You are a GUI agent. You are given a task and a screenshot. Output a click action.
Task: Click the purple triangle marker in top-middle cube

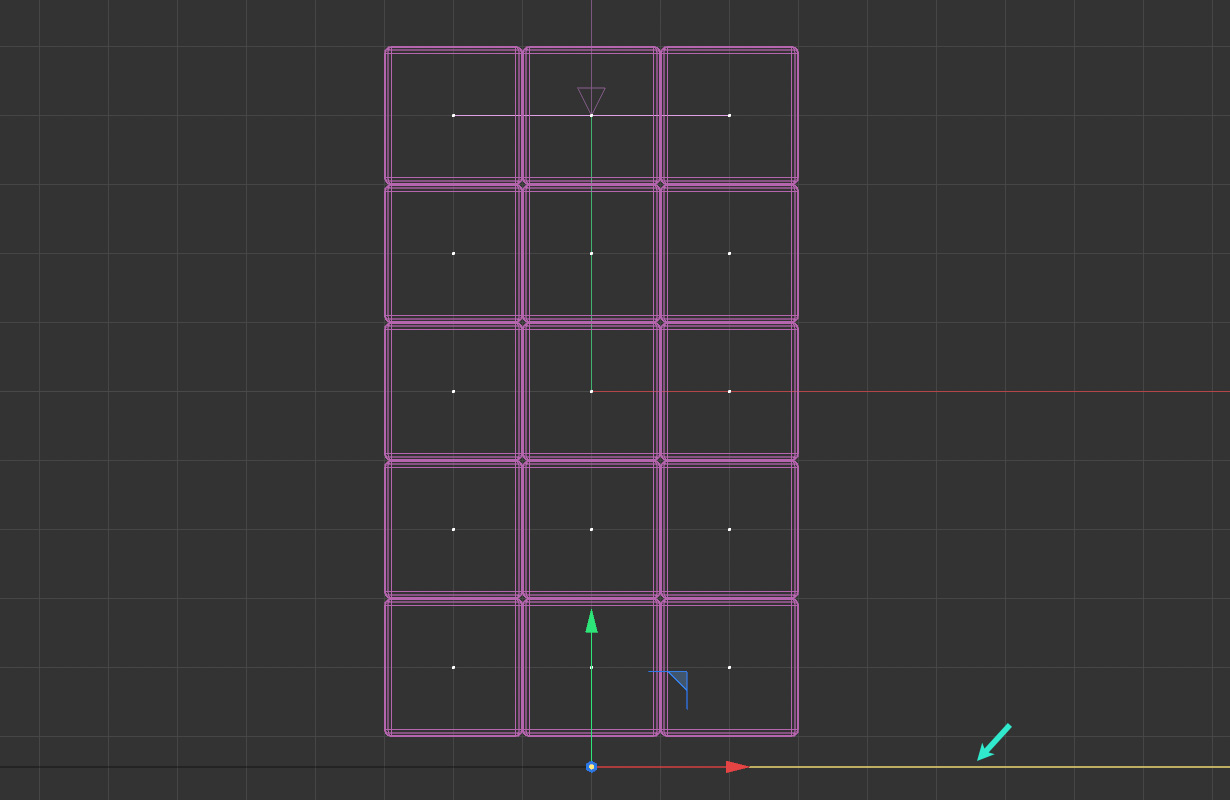coord(591,98)
